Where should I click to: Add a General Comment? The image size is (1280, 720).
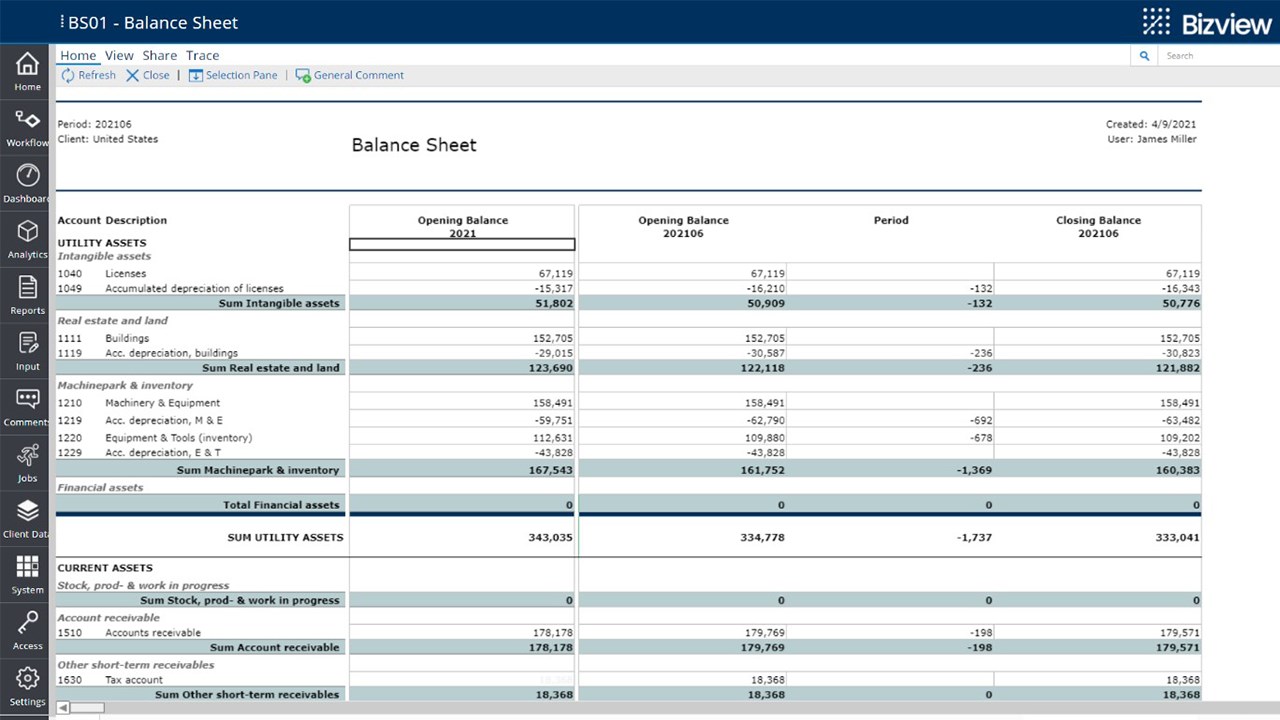349,75
